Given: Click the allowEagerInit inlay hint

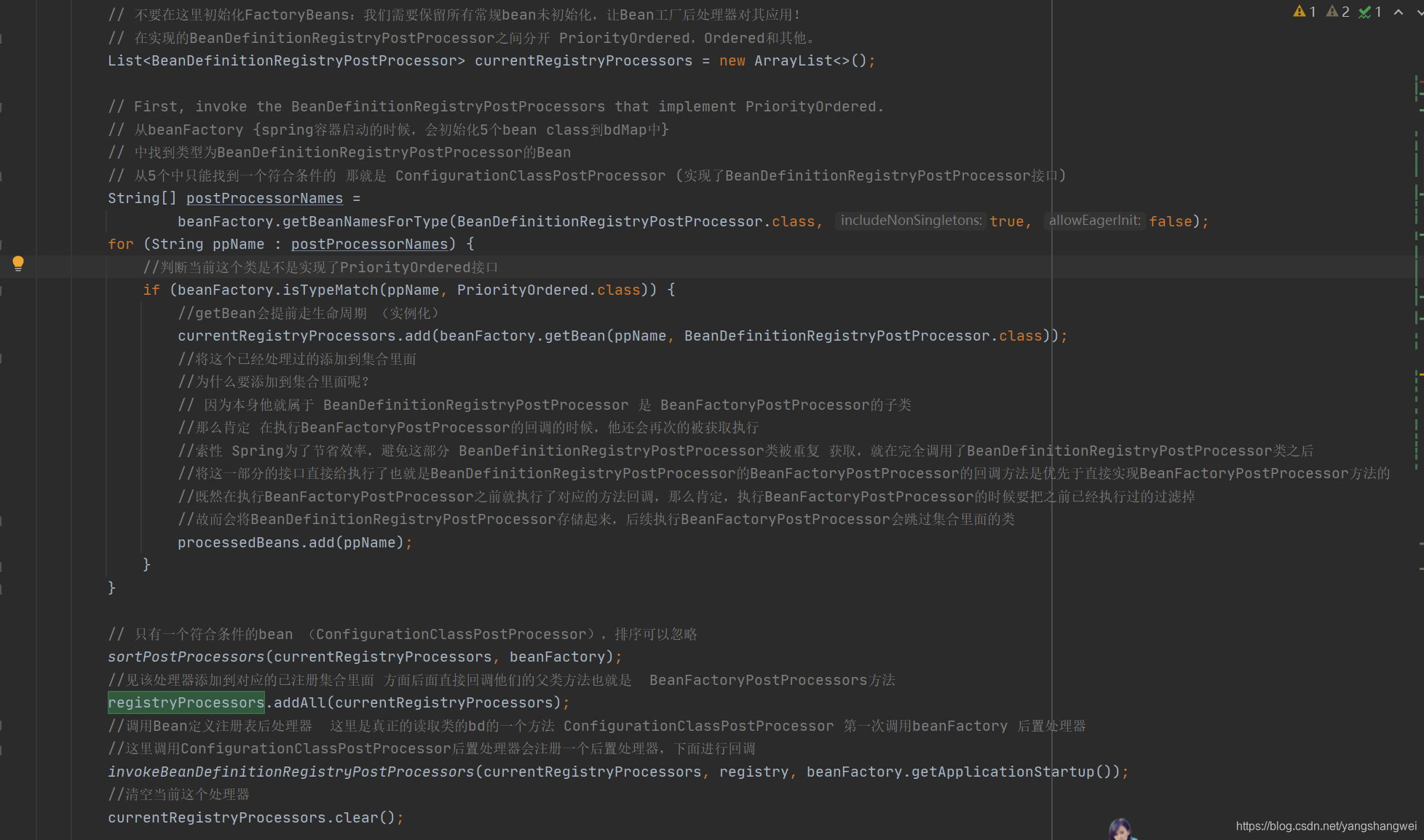Looking at the screenshot, I should (x=1094, y=221).
